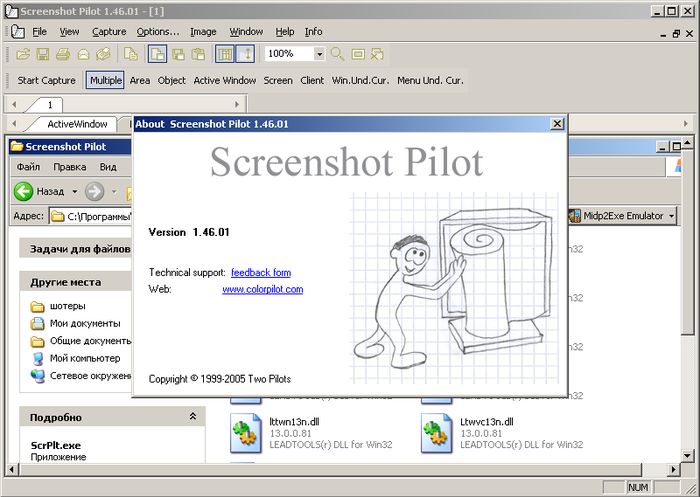Image resolution: width=700 pixels, height=497 pixels.
Task: Open the Window menu
Action: [246, 32]
